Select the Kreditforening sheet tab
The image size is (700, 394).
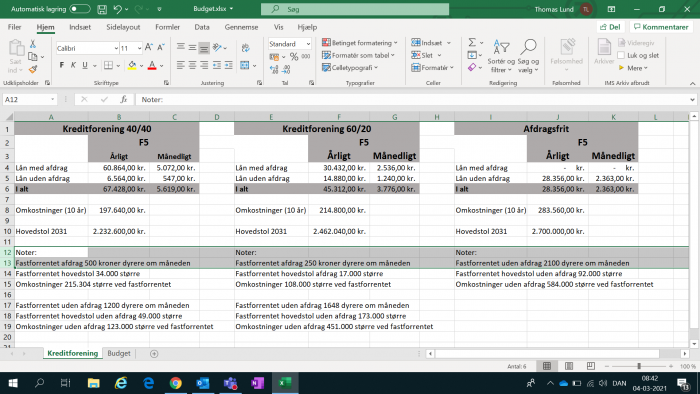click(72, 353)
